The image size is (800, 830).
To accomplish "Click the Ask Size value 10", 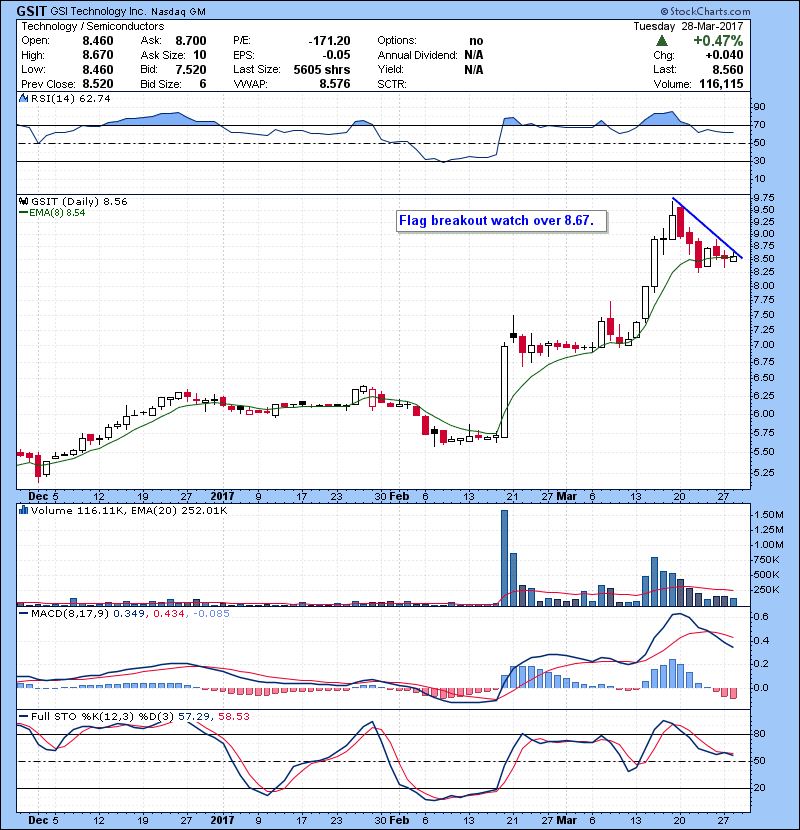I will [x=200, y=55].
